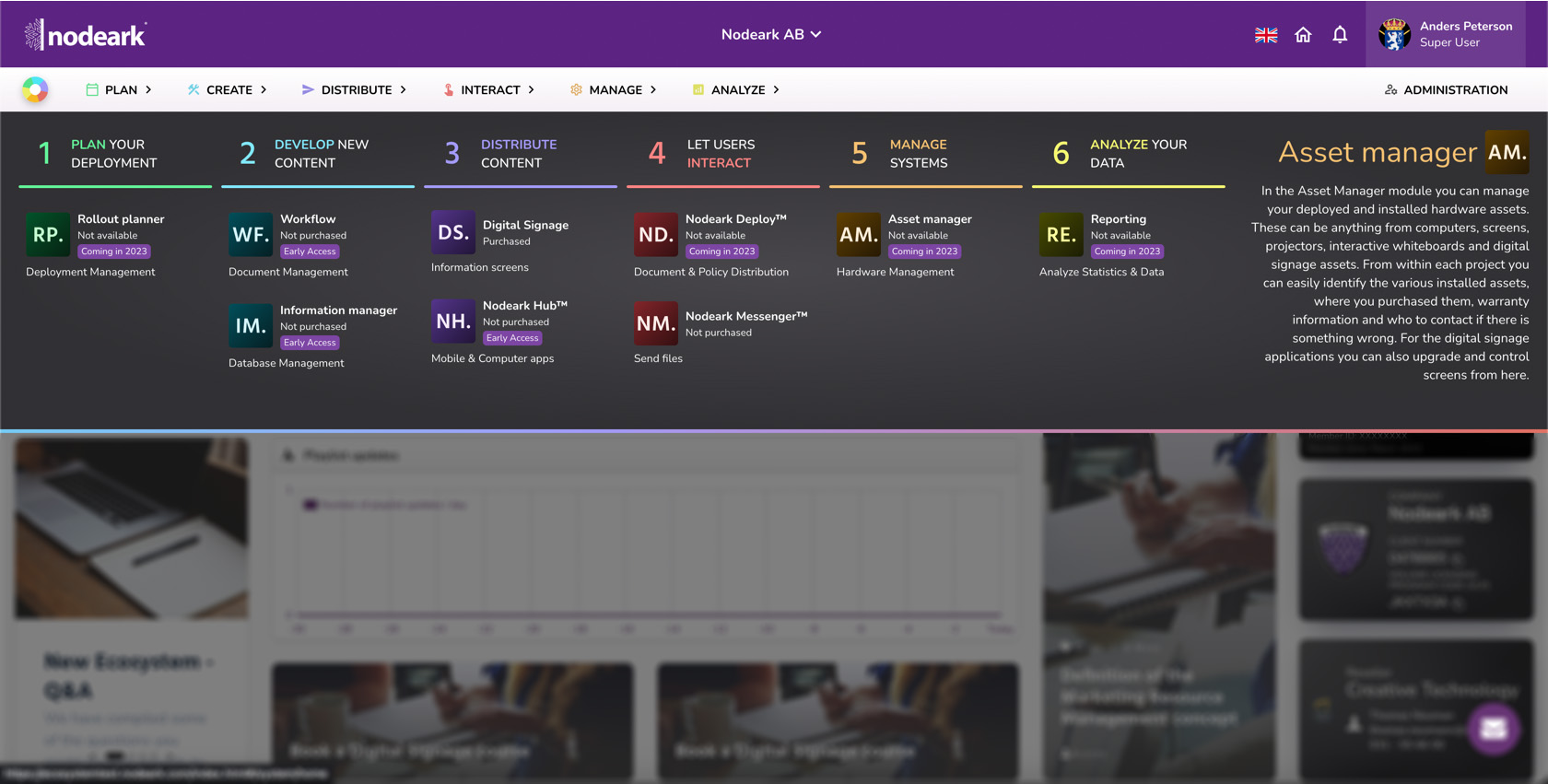Click the Develop New Content step heading
This screenshot has width=1548, height=784.
322,153
